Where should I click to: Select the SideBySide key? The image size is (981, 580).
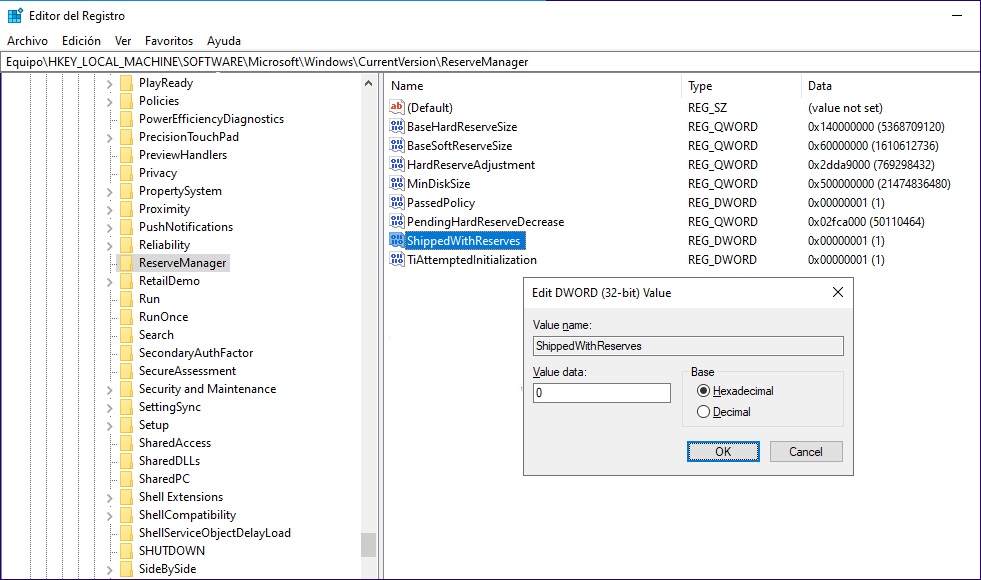pos(168,569)
